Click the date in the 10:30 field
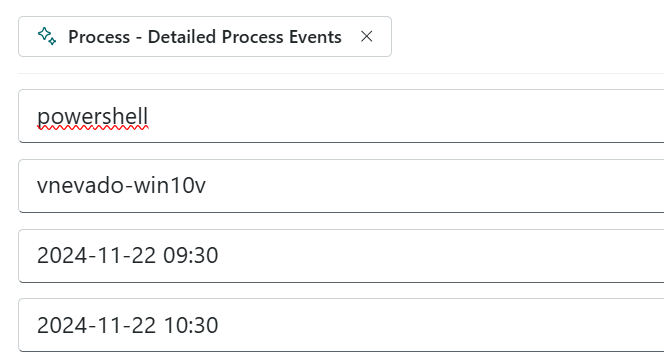 pos(96,325)
